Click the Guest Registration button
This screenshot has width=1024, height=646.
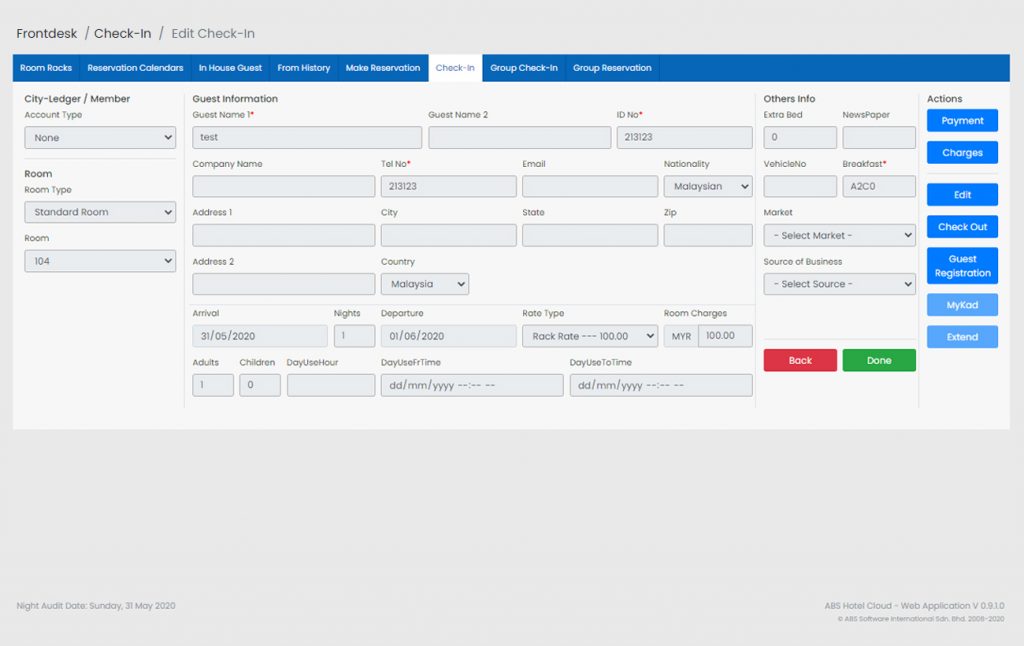(x=962, y=266)
